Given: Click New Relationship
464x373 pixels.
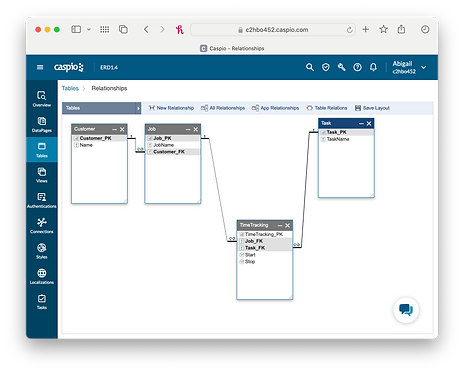Looking at the screenshot, I should point(171,108).
